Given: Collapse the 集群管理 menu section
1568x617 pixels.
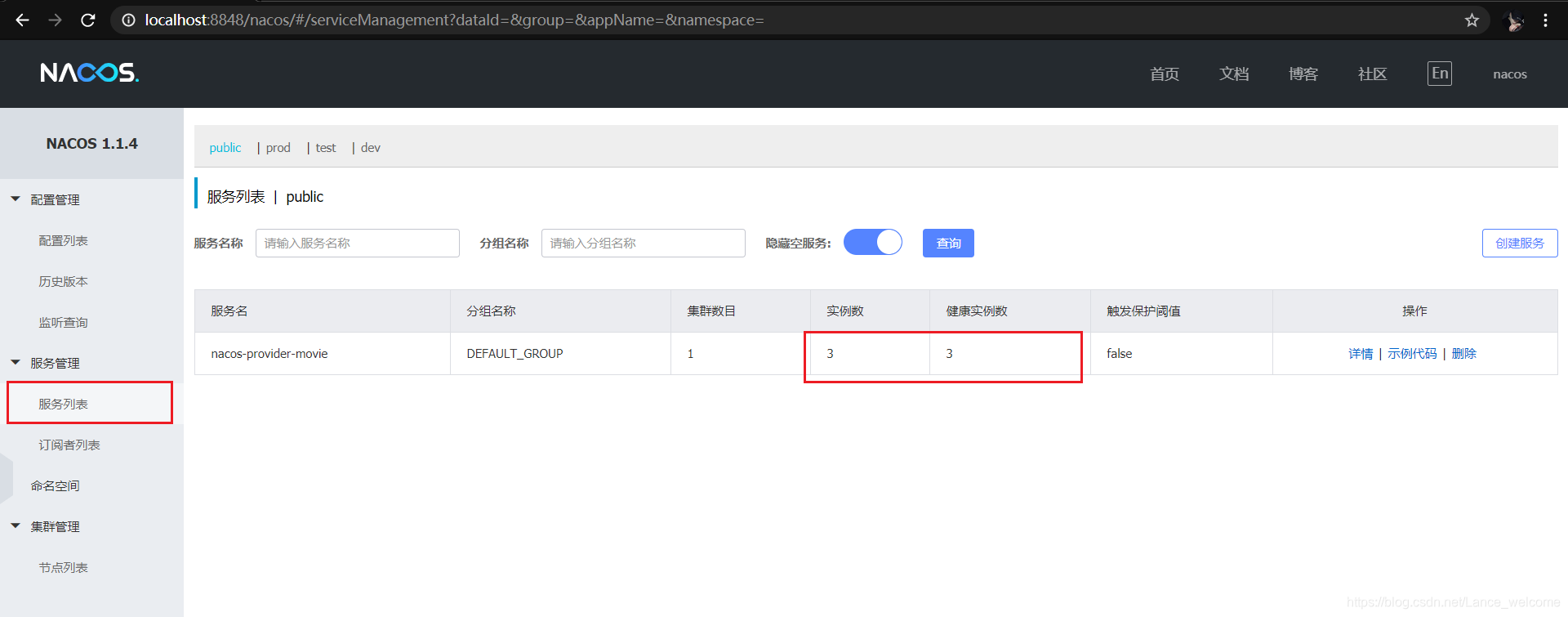Looking at the screenshot, I should click(16, 525).
